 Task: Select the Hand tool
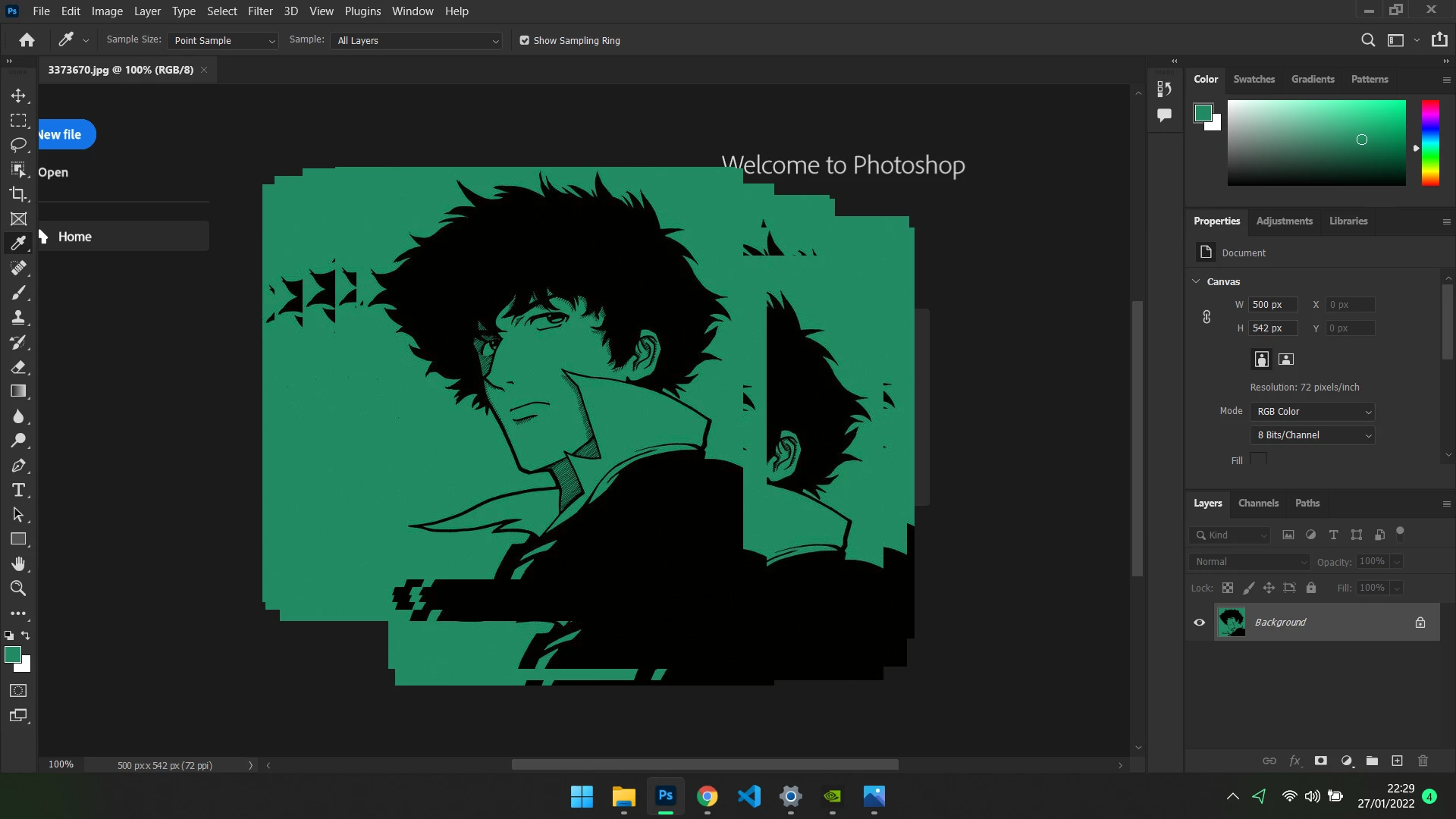point(18,563)
